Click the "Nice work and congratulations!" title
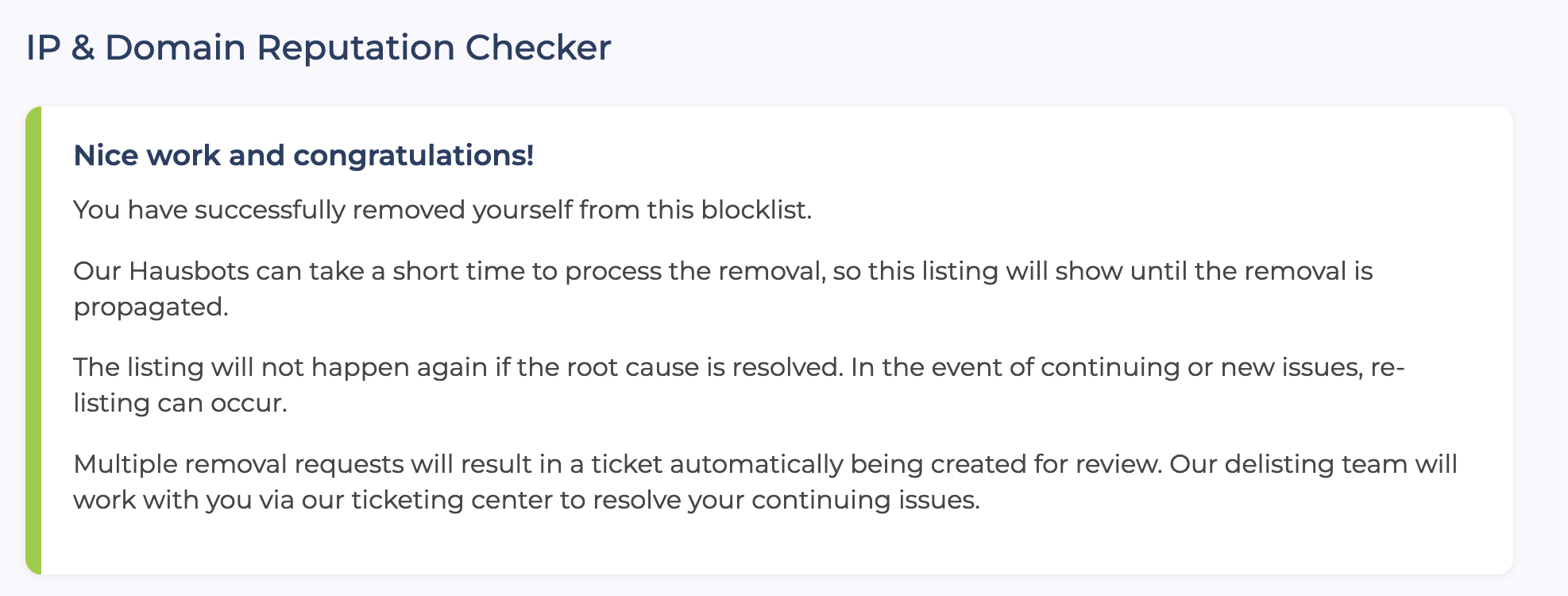This screenshot has height=596, width=1568. [303, 156]
